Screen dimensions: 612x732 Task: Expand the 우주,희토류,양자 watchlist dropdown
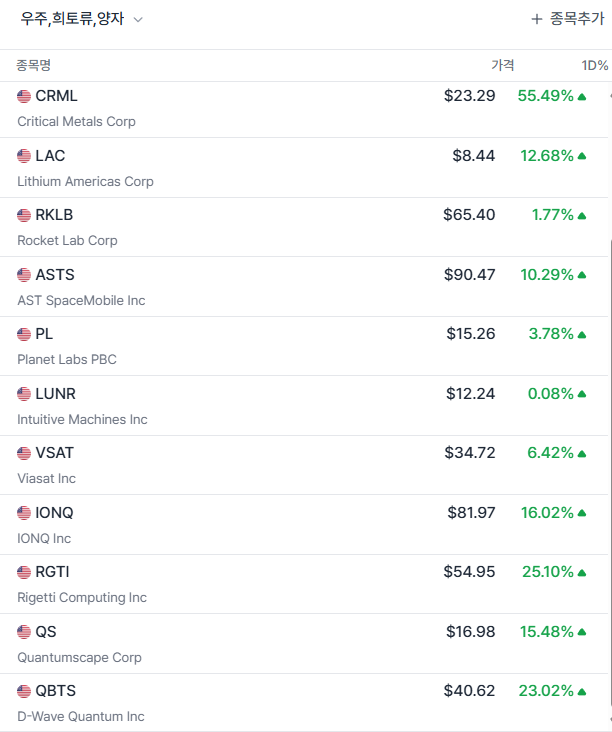tap(138, 19)
